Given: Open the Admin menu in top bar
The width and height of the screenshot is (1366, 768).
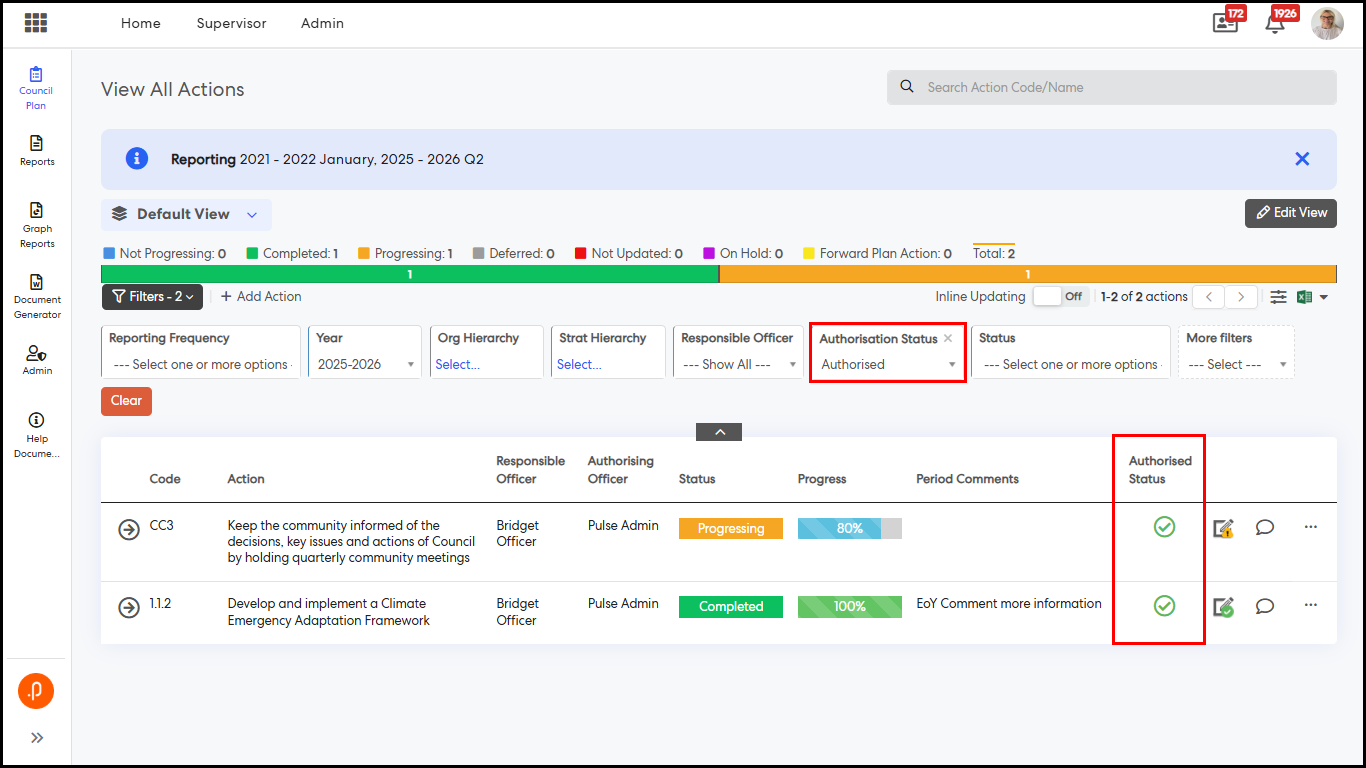Looking at the screenshot, I should [322, 23].
